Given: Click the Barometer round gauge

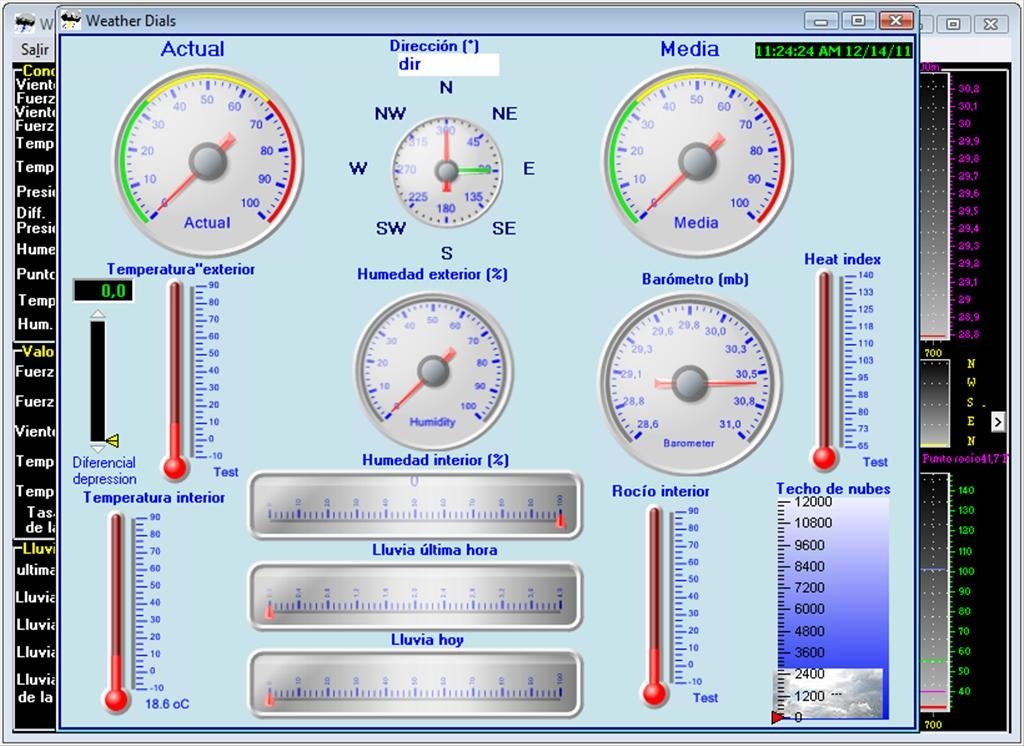Looking at the screenshot, I should click(690, 383).
